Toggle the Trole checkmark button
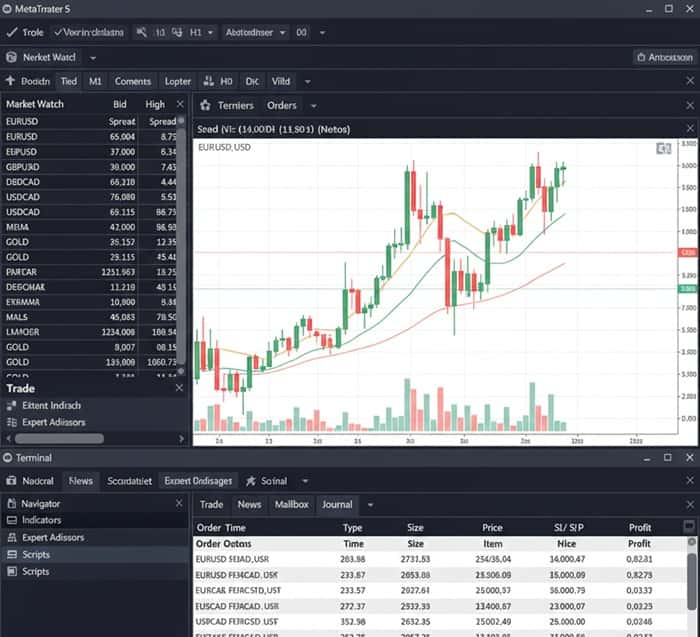 coord(11,32)
